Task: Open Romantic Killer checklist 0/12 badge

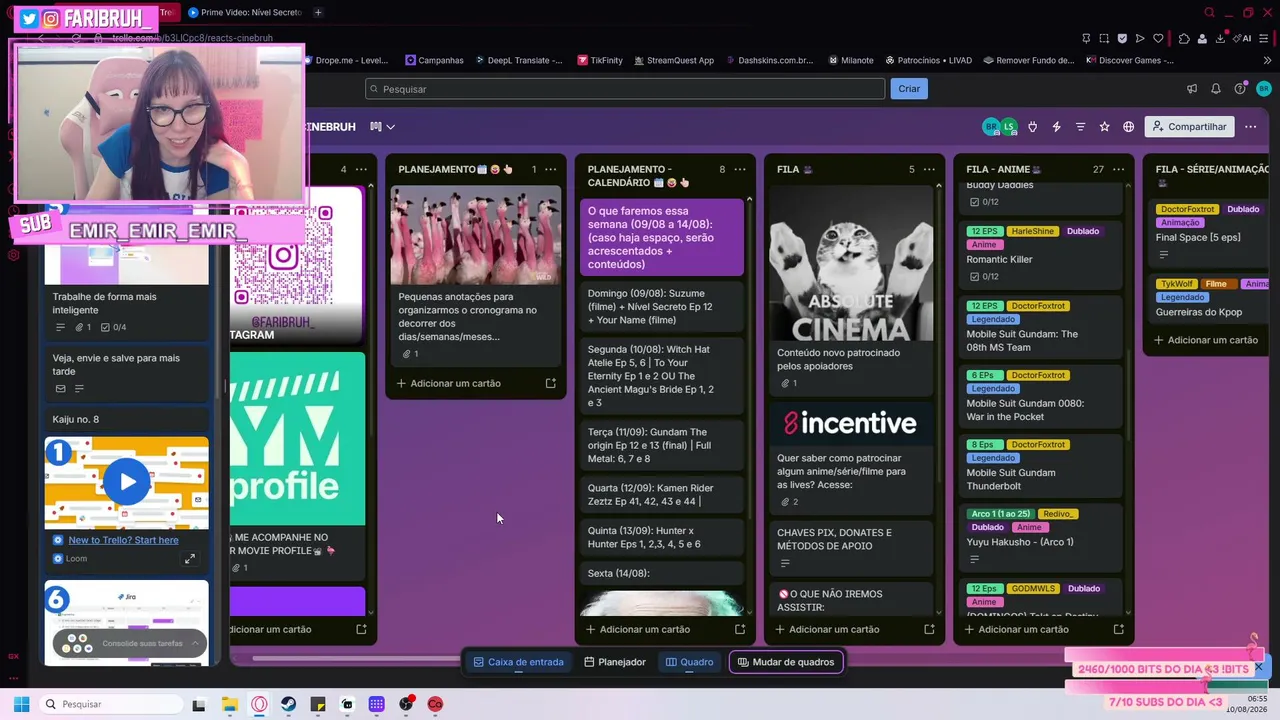Action: coord(985,276)
